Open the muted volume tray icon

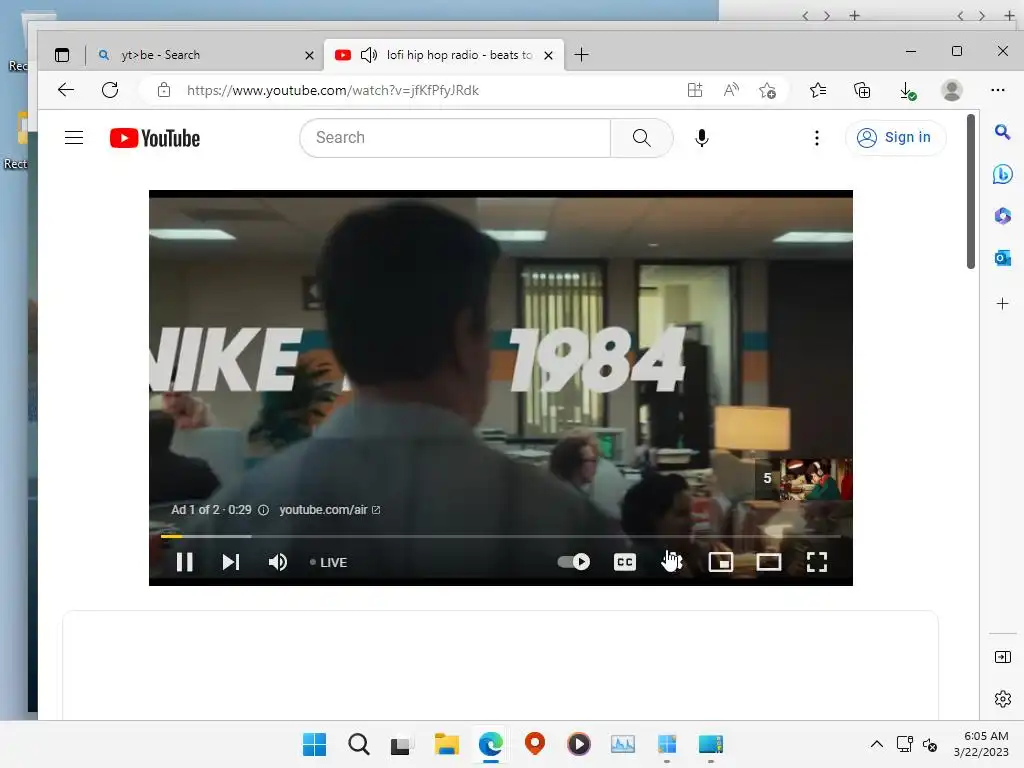pyautogui.click(x=930, y=744)
